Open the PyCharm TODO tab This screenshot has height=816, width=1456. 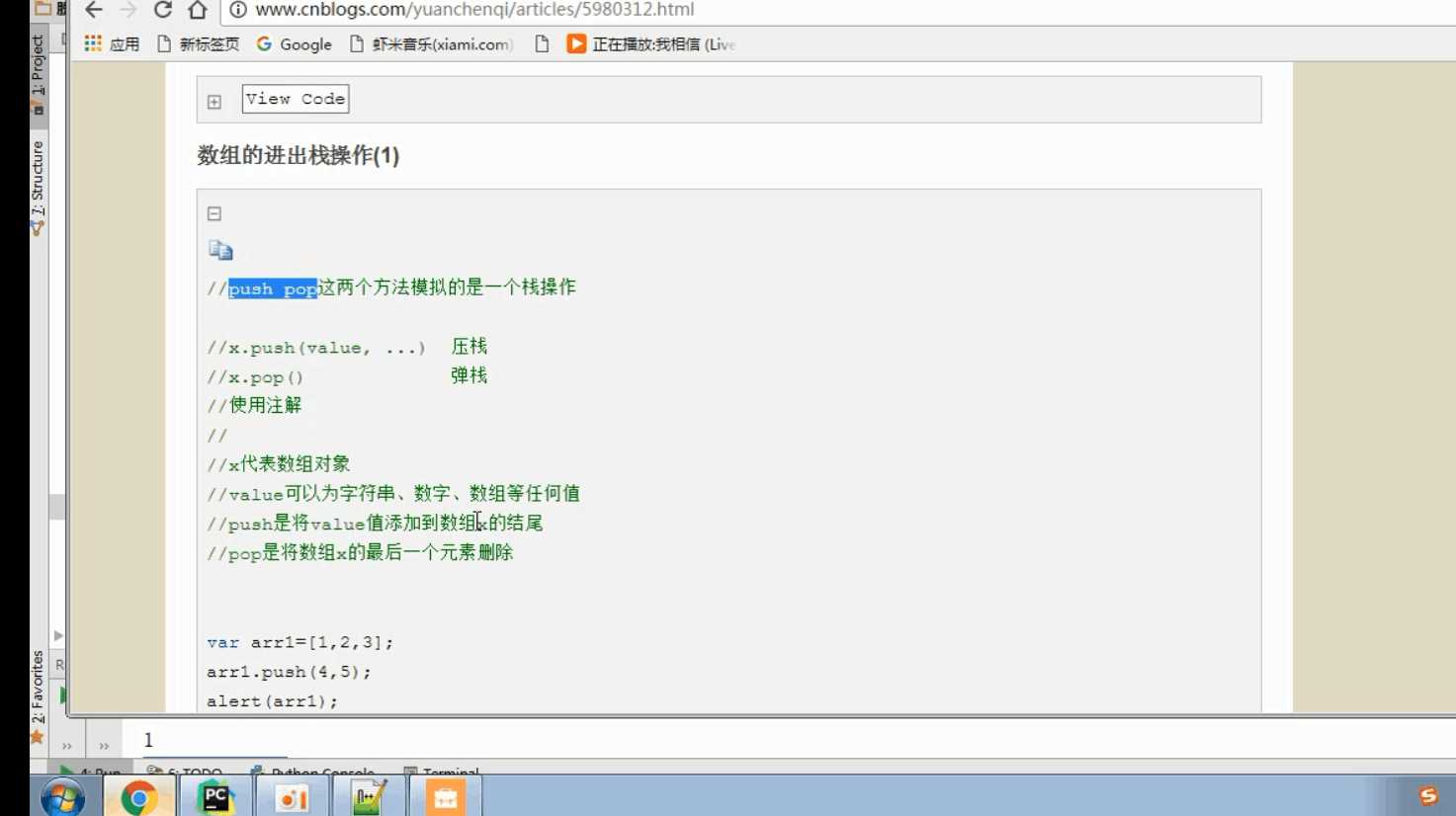185,770
